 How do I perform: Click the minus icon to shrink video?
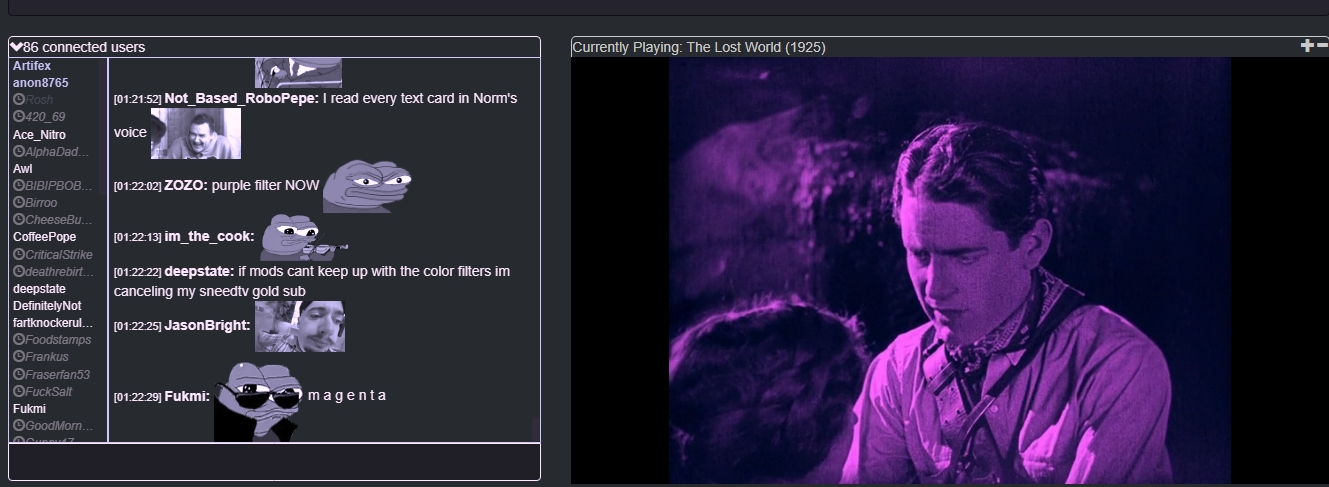[1321, 45]
